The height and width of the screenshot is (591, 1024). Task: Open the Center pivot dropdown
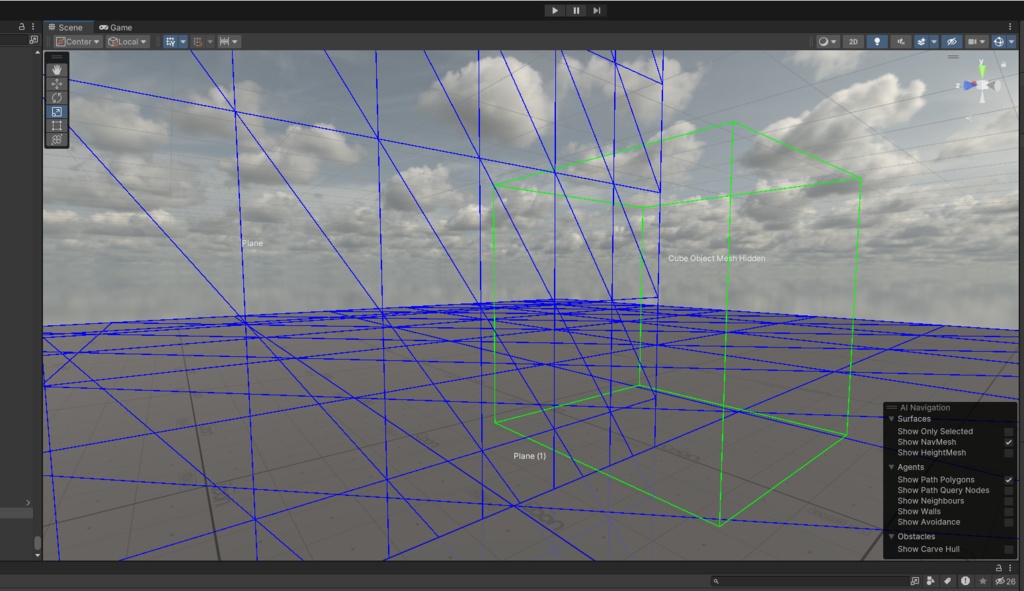76,41
